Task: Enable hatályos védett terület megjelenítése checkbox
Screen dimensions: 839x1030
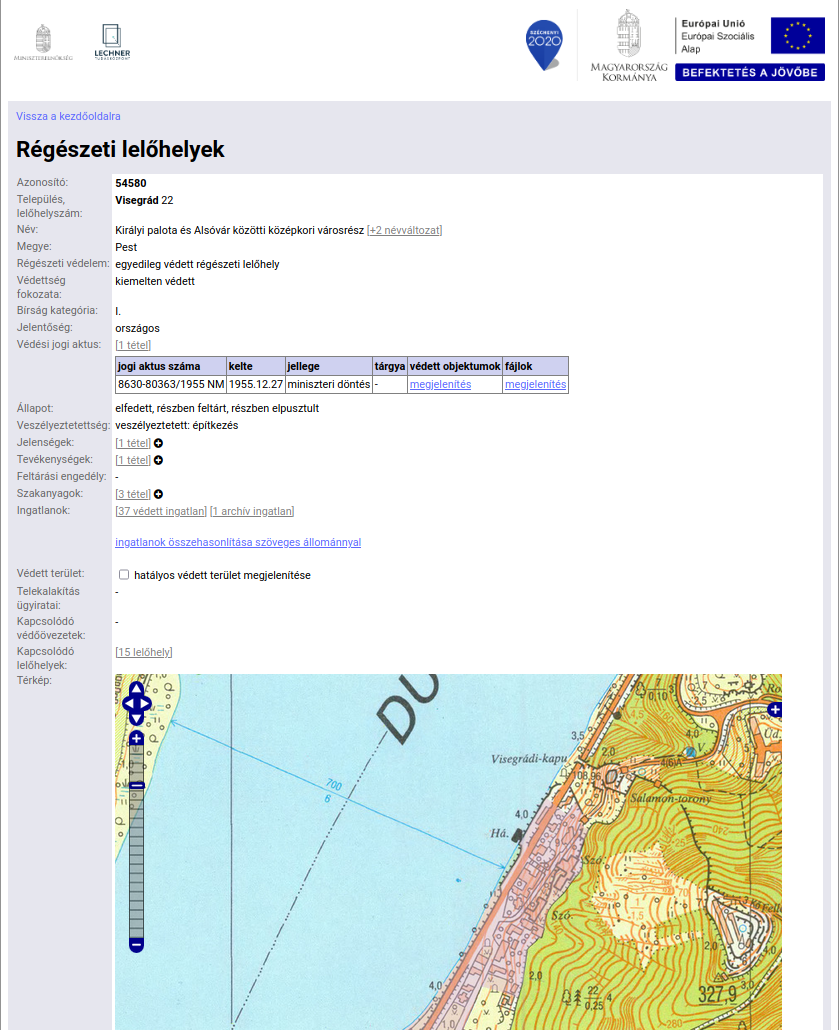Action: click(x=124, y=575)
